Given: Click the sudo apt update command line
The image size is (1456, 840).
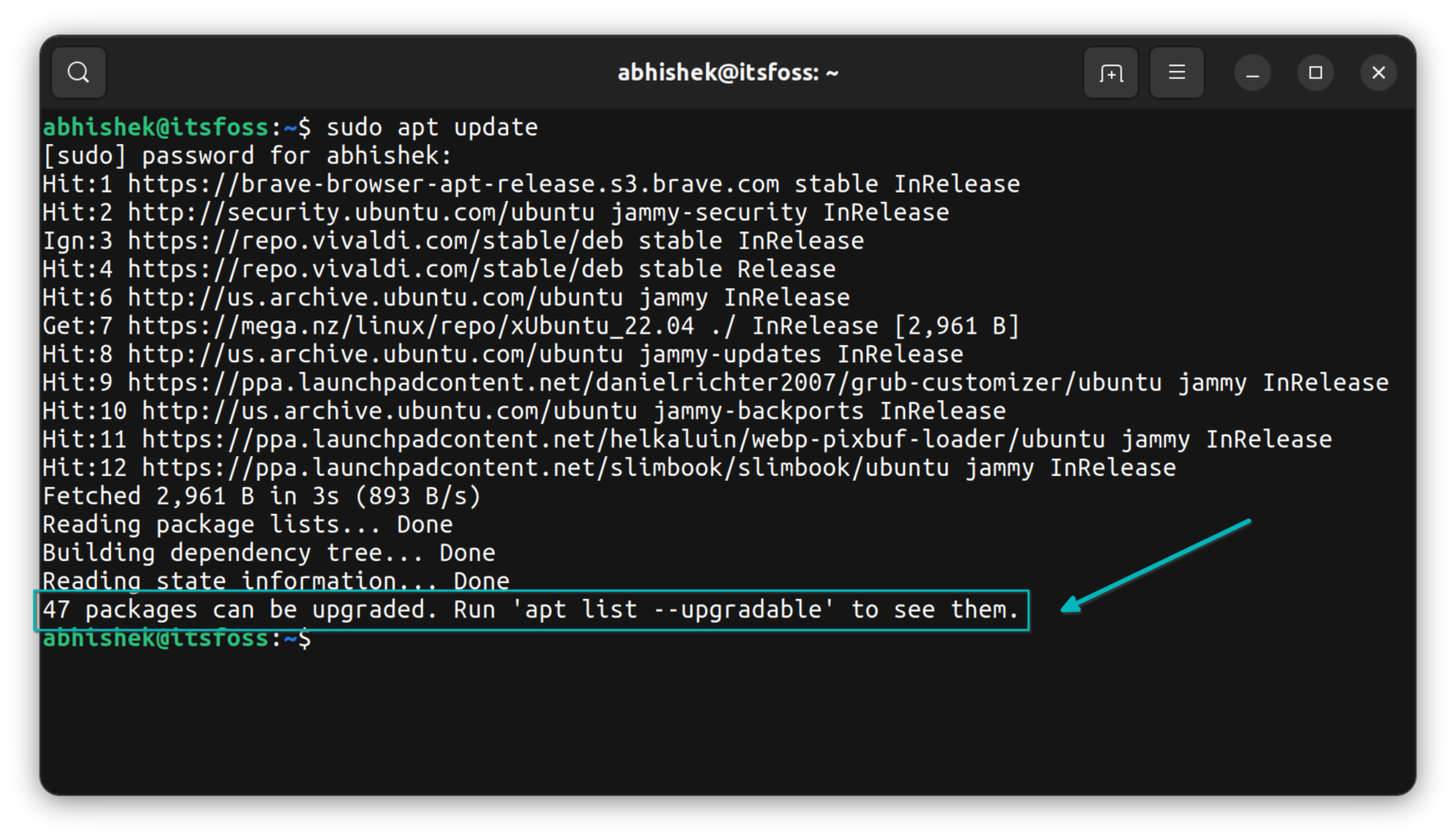Looking at the screenshot, I should (432, 126).
